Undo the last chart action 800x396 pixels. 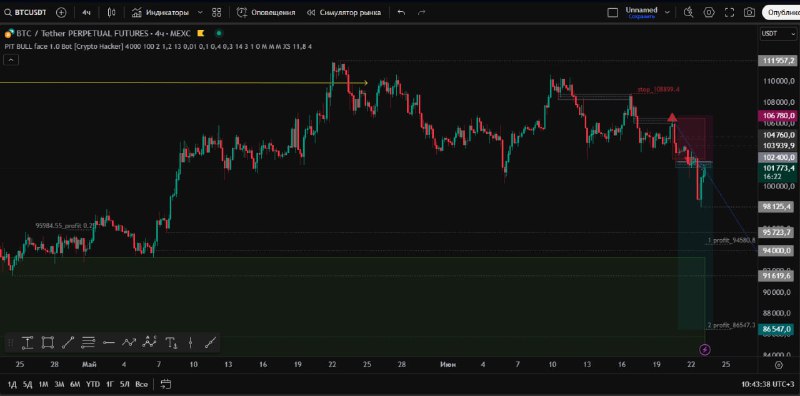click(x=402, y=12)
